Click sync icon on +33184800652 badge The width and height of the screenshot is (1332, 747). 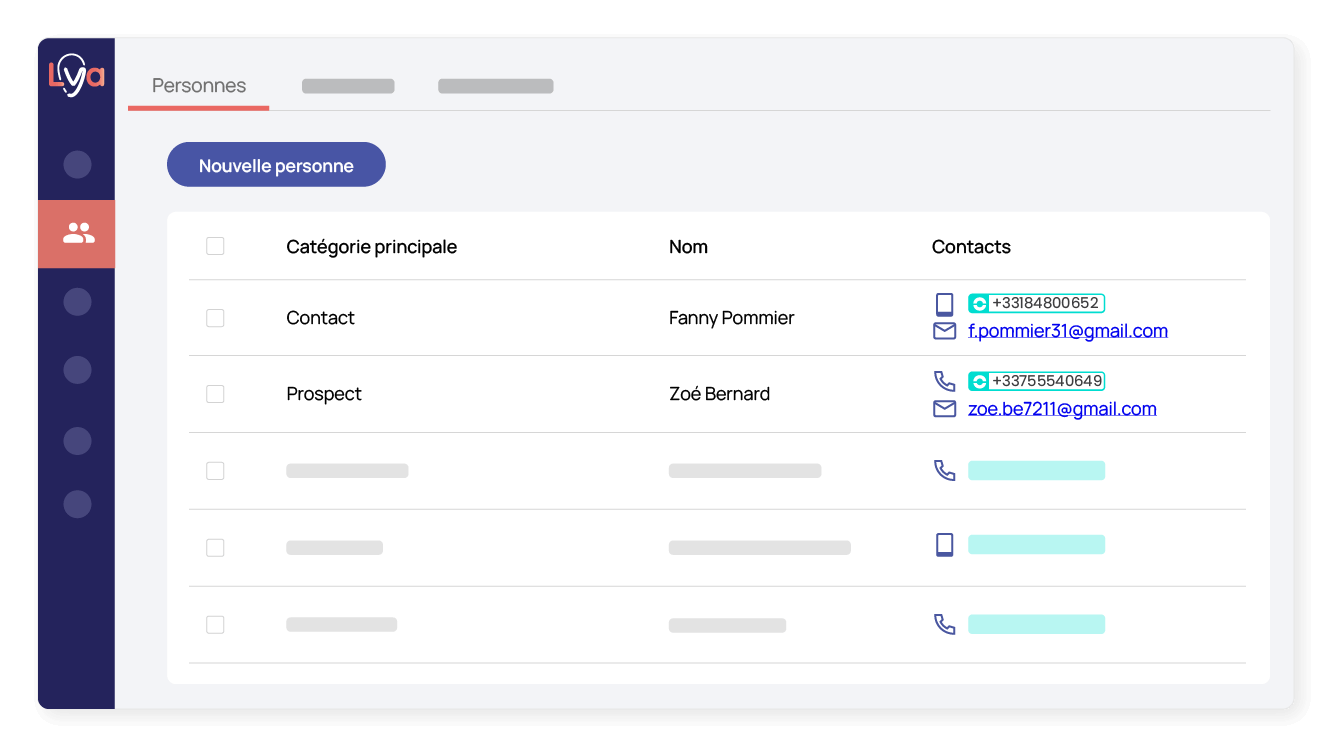[x=979, y=303]
